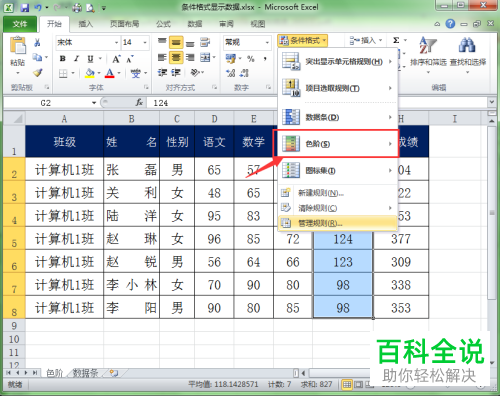Switch to the 数据条 sheet tab
The width and height of the screenshot is (500, 396).
point(85,373)
